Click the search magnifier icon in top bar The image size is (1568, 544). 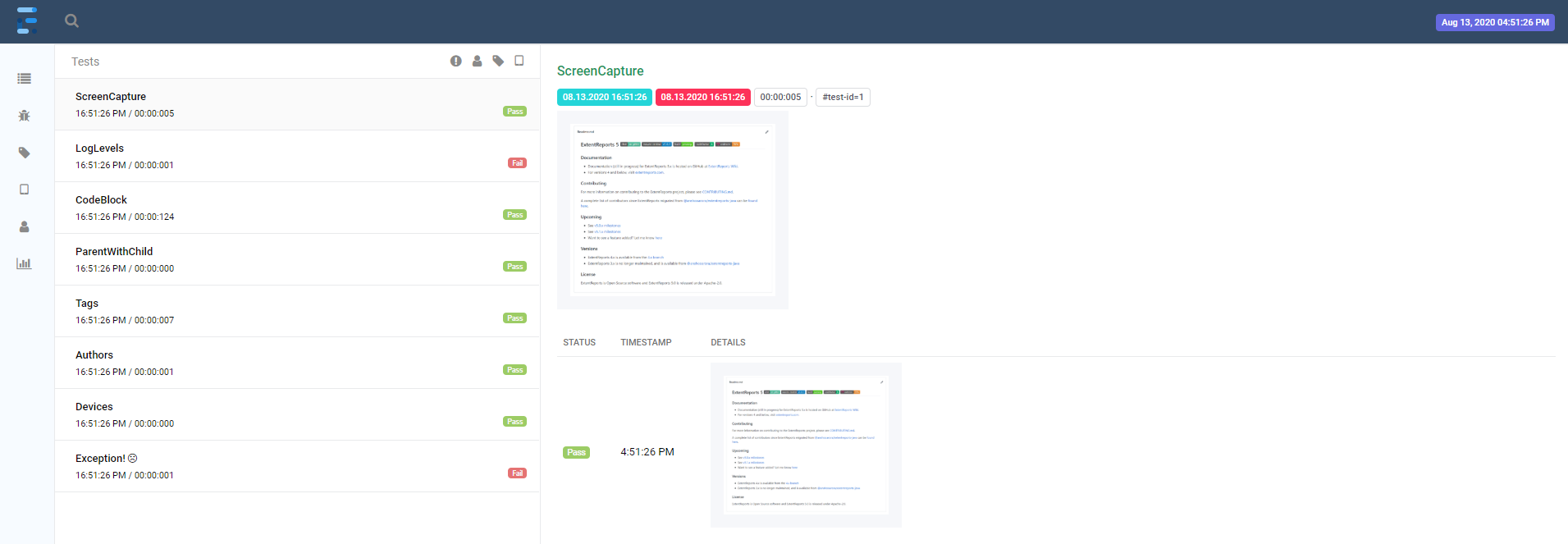[x=72, y=21]
